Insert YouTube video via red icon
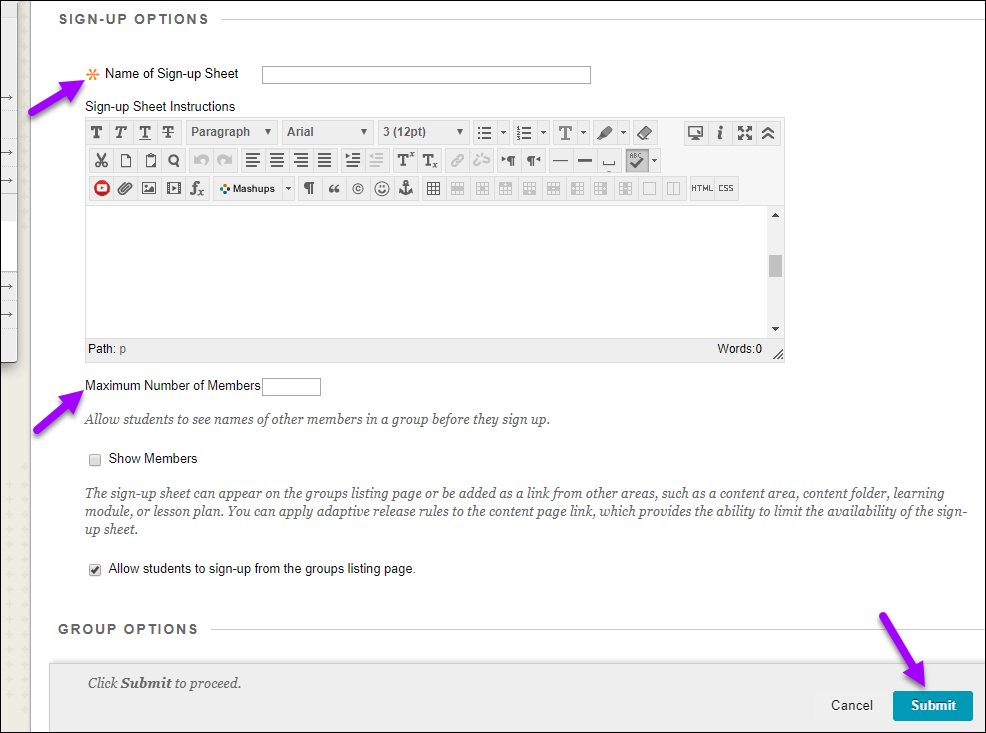Viewport: 986px width, 733px height. pyautogui.click(x=101, y=189)
